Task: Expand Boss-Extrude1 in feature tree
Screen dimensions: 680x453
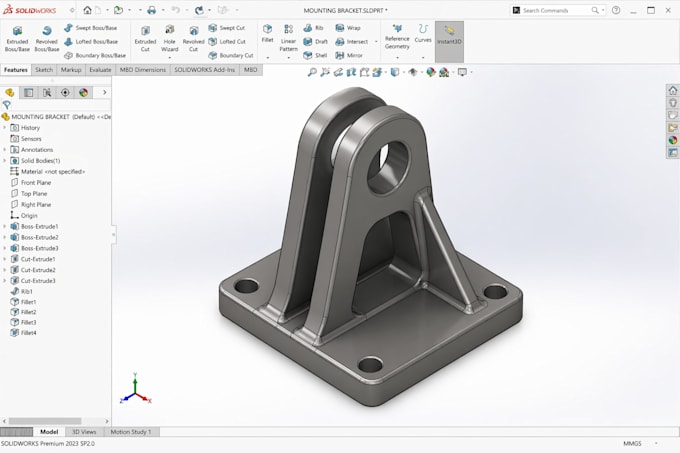Action: (x=5, y=226)
